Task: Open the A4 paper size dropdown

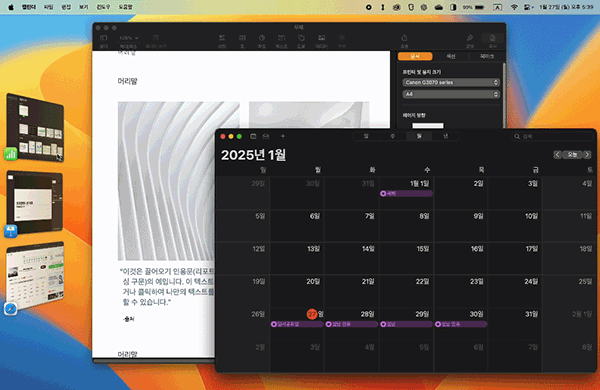Action: click(x=451, y=94)
